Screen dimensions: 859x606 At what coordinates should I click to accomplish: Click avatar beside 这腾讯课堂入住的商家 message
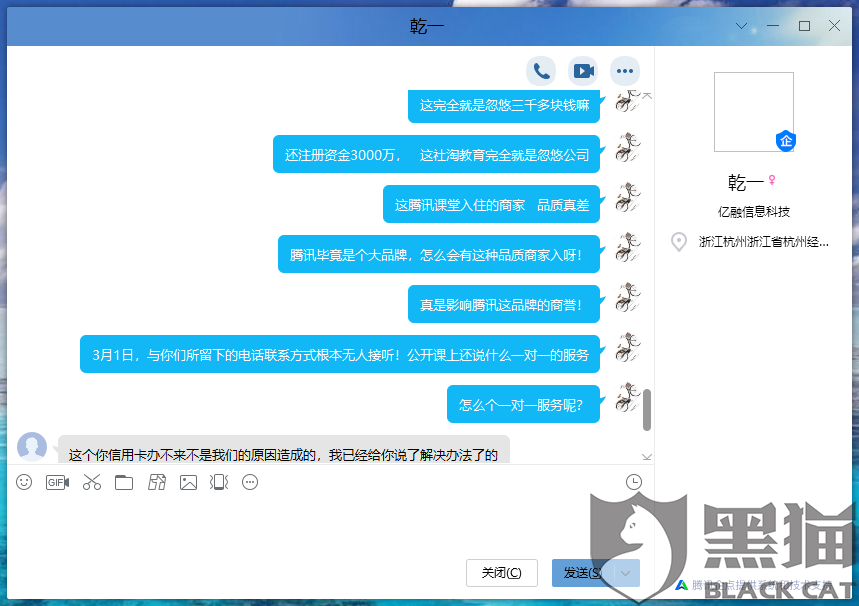[x=627, y=197]
